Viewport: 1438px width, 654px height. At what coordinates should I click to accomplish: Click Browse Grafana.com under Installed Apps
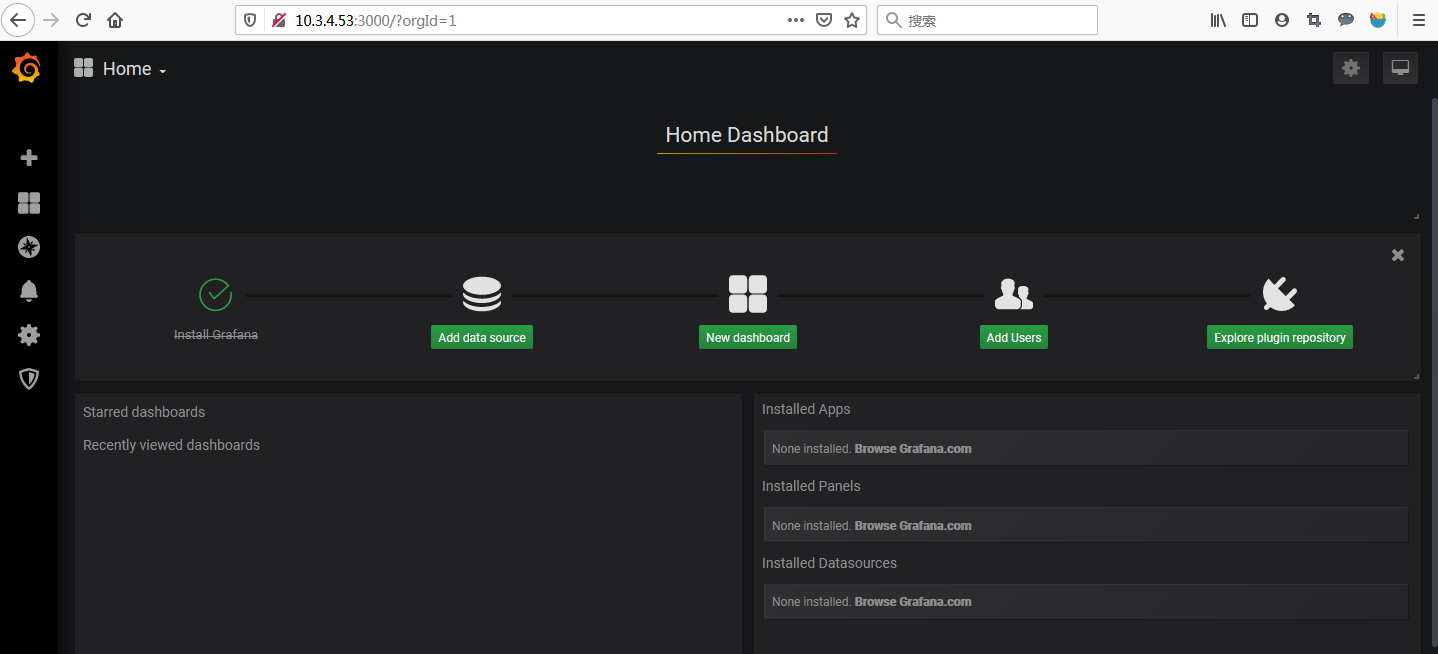[x=913, y=449]
